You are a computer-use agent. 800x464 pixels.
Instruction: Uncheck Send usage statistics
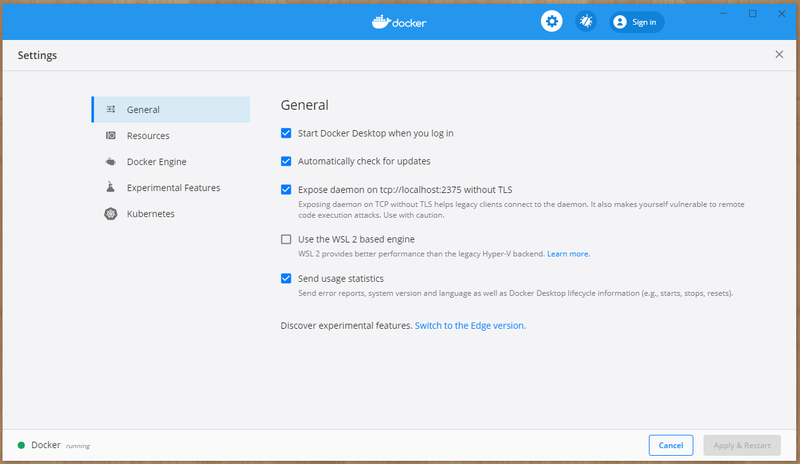point(286,279)
